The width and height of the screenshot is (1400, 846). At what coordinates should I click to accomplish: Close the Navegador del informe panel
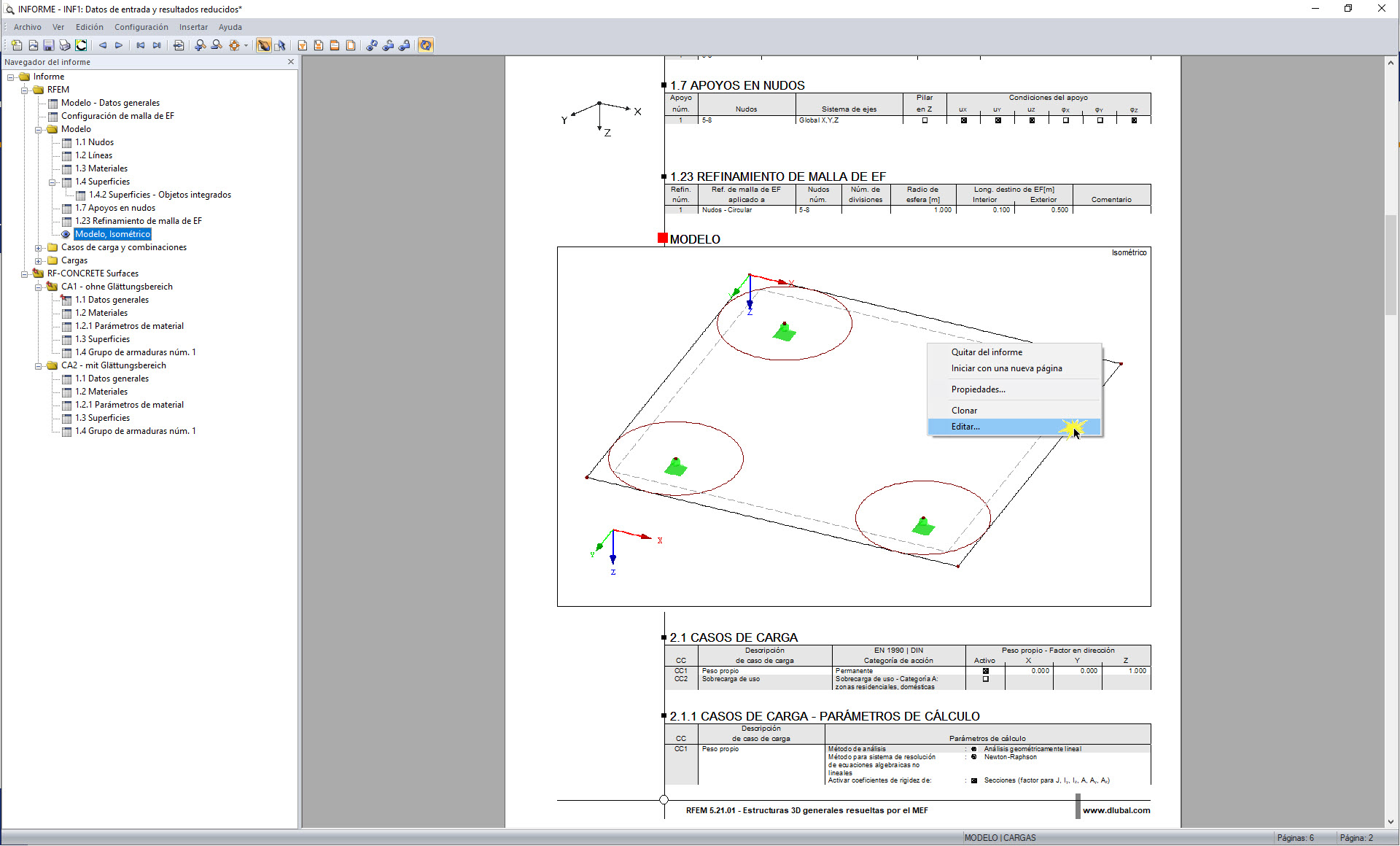291,62
